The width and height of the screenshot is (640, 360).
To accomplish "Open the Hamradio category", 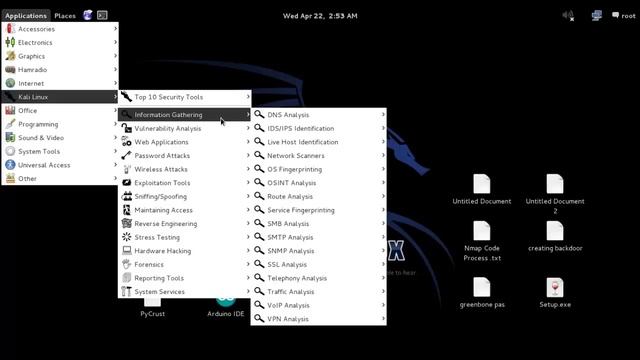I will coord(60,70).
